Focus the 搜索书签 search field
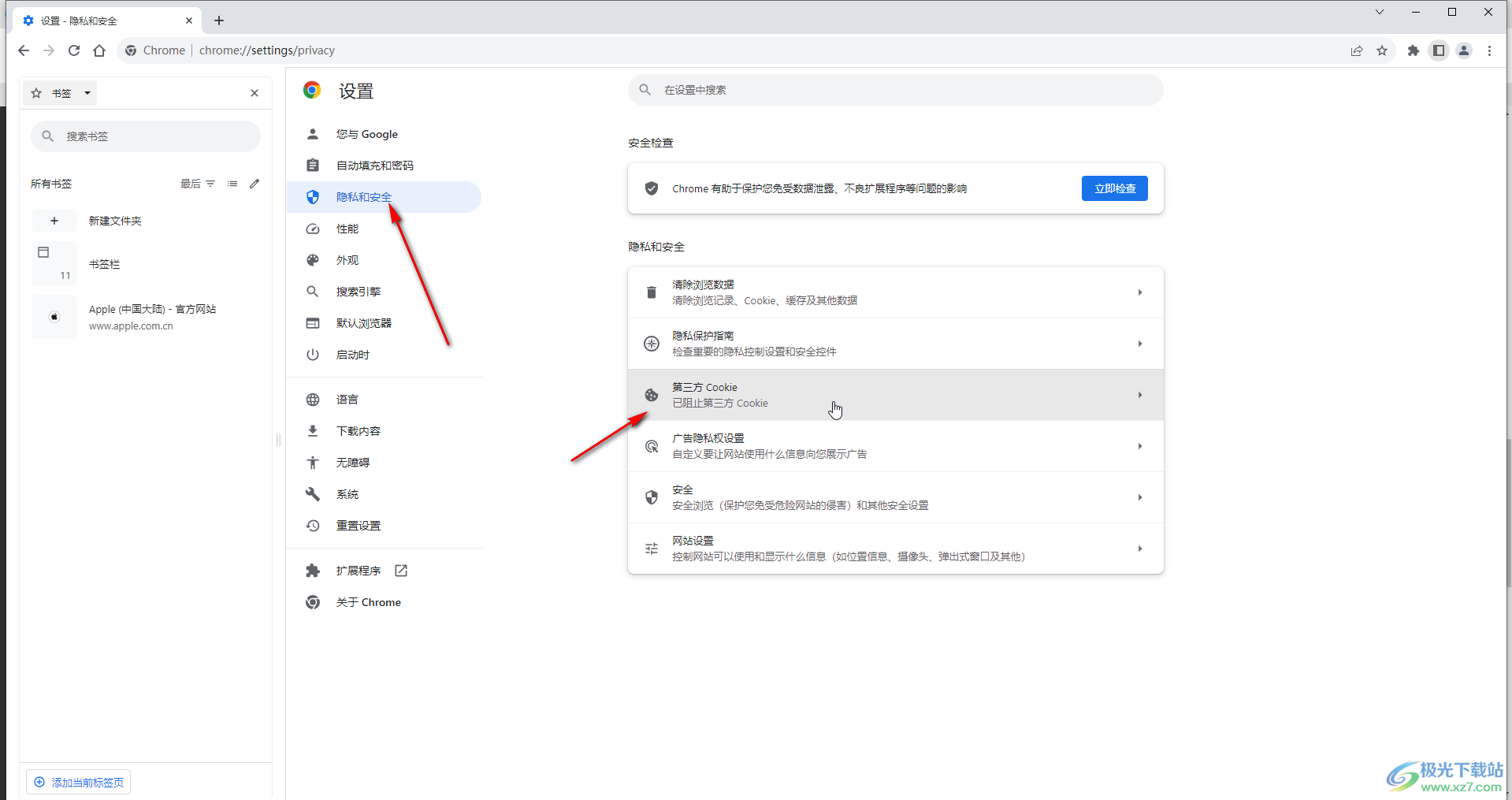Screen dimensions: 1512x800 pyautogui.click(x=146, y=136)
